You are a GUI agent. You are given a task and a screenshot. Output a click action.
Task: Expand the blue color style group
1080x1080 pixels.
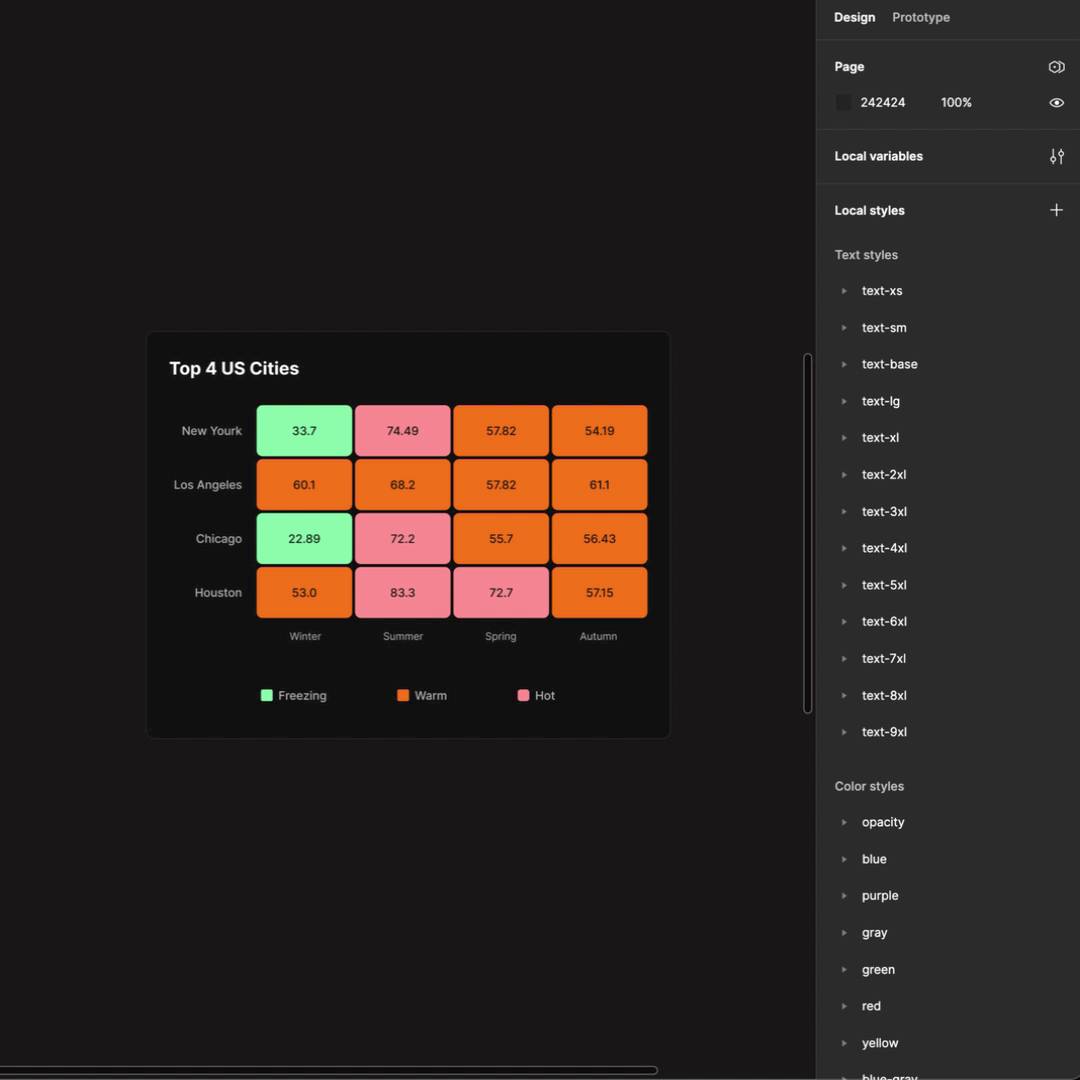click(845, 859)
